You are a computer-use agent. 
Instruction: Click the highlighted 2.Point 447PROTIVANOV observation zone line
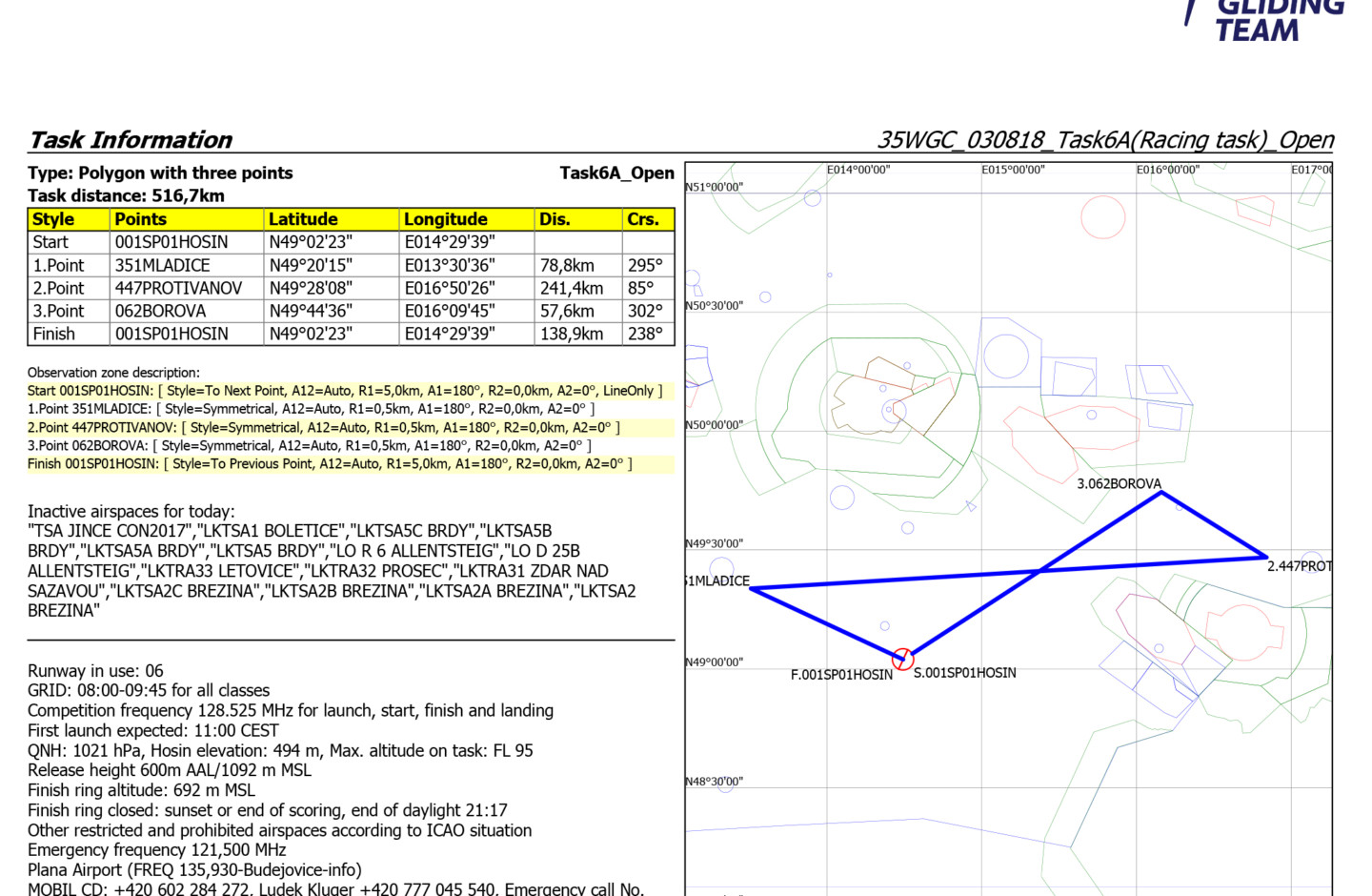[324, 428]
